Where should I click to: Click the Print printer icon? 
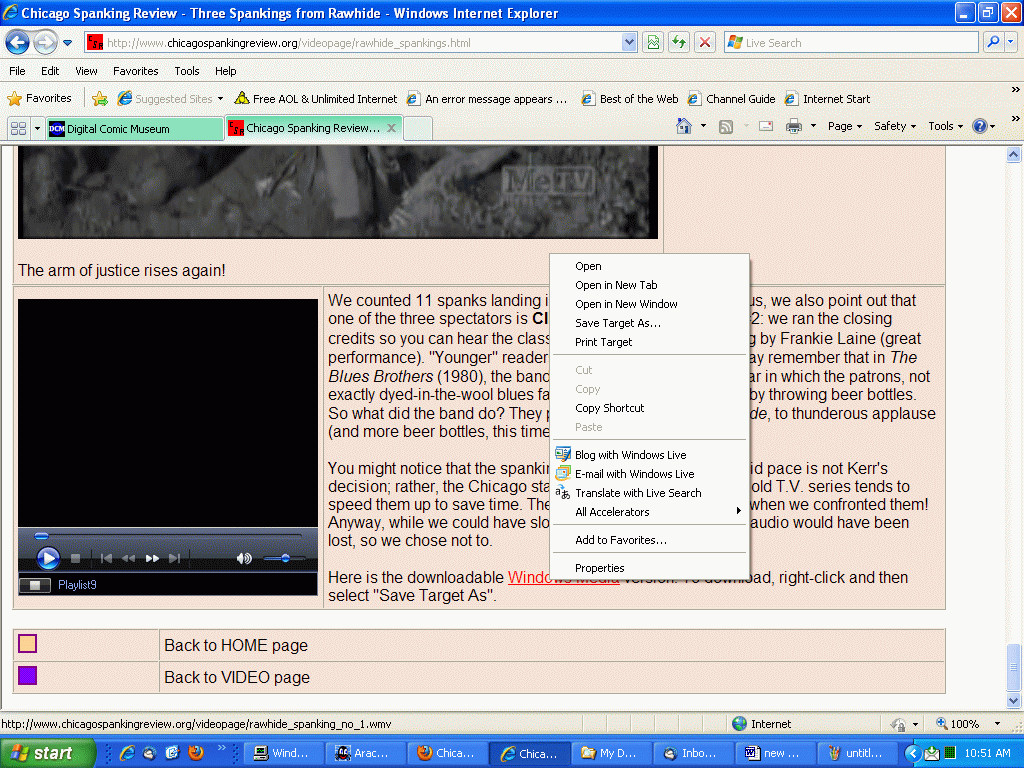[793, 126]
